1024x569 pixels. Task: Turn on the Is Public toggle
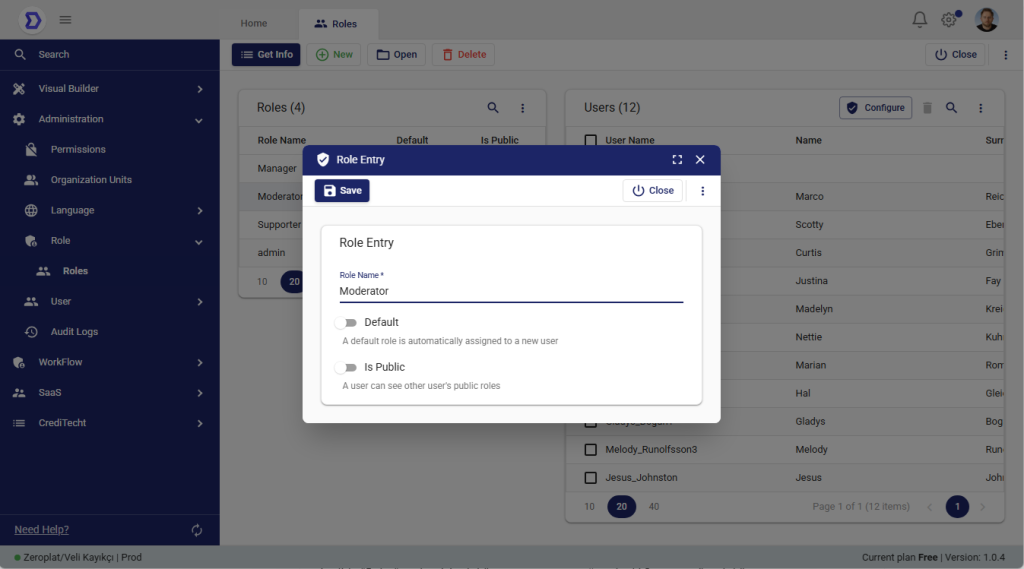(x=346, y=368)
